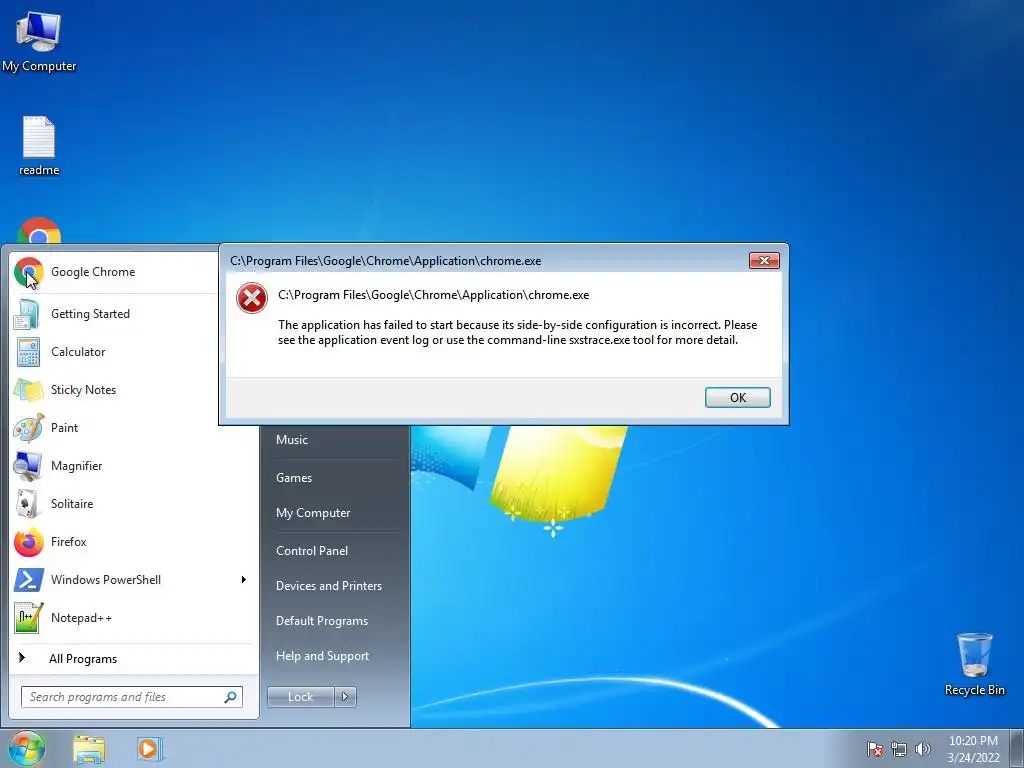1024x768 pixels.
Task: Open Devices and Printers
Action: tap(328, 586)
